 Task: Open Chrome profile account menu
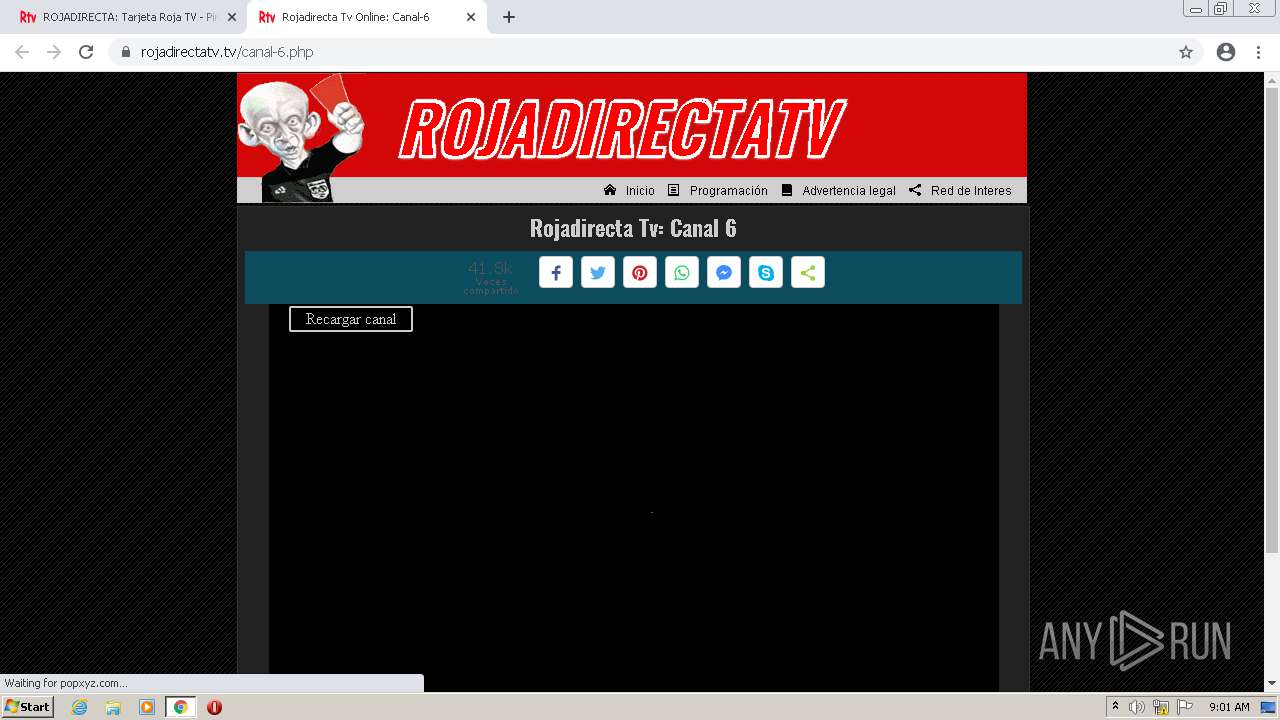click(x=1226, y=52)
